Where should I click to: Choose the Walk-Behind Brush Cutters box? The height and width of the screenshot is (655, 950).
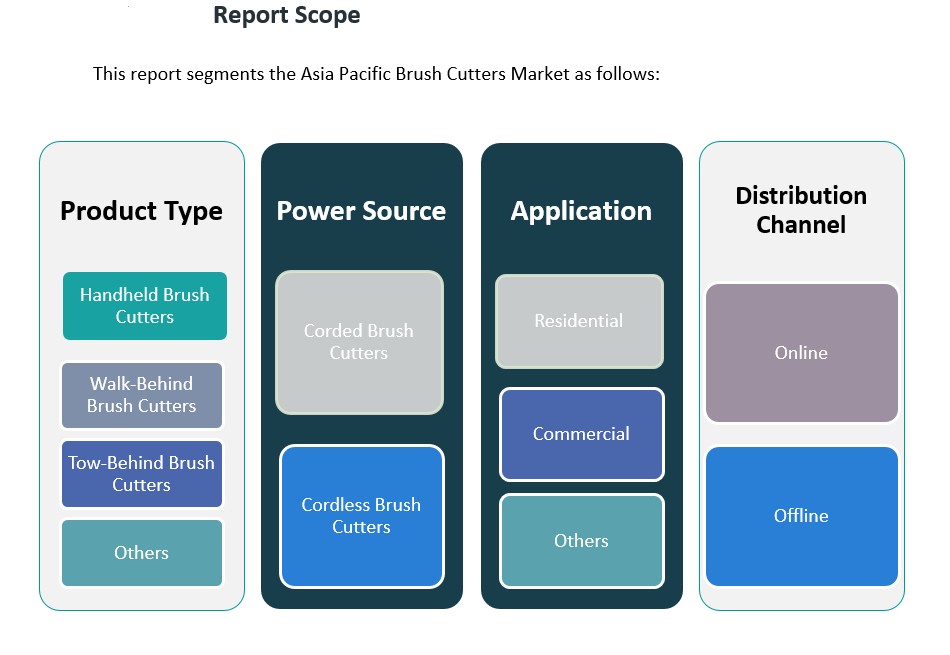[x=141, y=395]
